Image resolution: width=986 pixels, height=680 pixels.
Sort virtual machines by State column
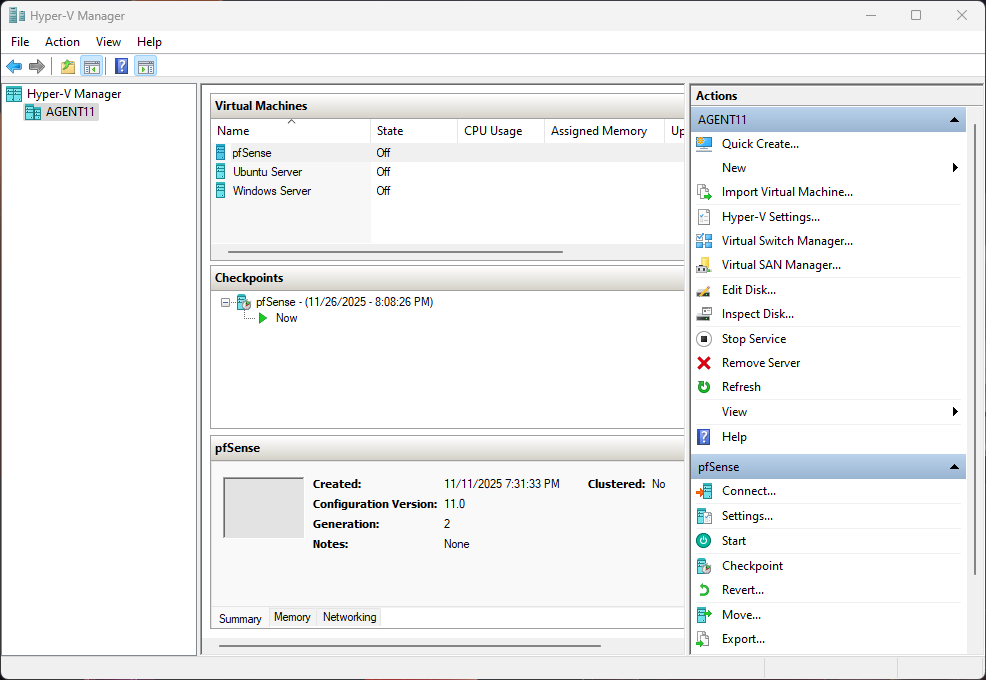[x=390, y=131]
